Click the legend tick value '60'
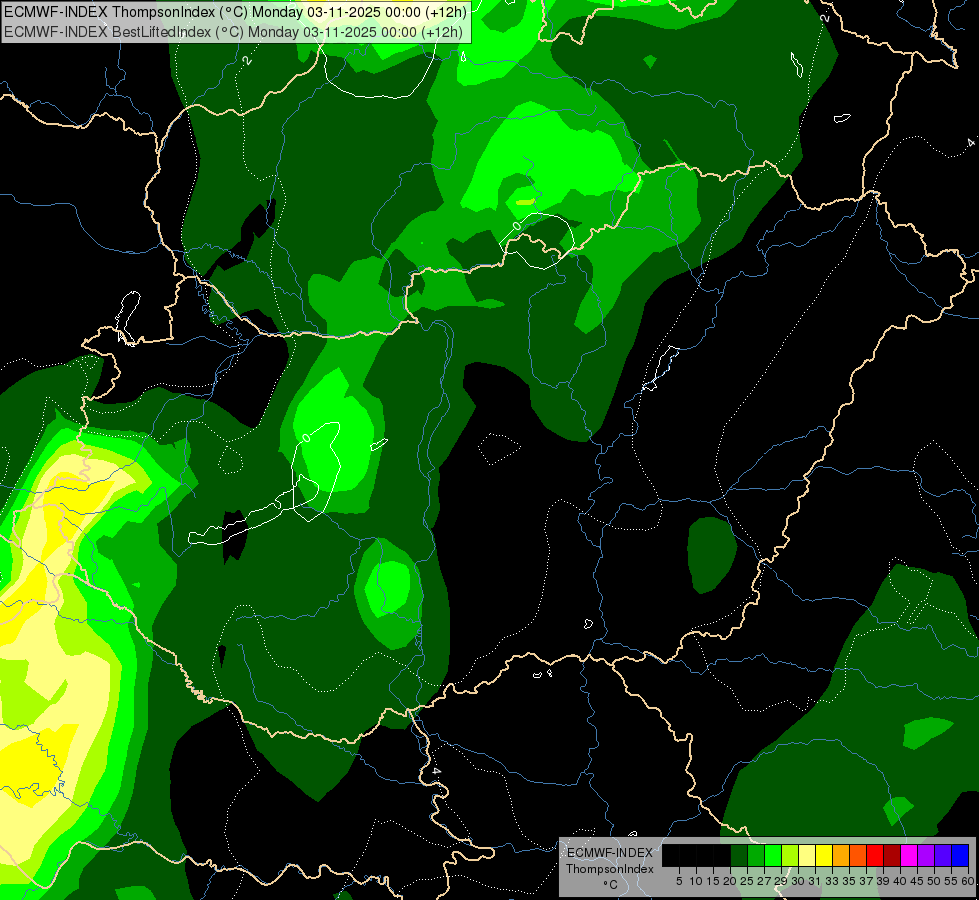The height and width of the screenshot is (900, 979). pyautogui.click(x=968, y=881)
